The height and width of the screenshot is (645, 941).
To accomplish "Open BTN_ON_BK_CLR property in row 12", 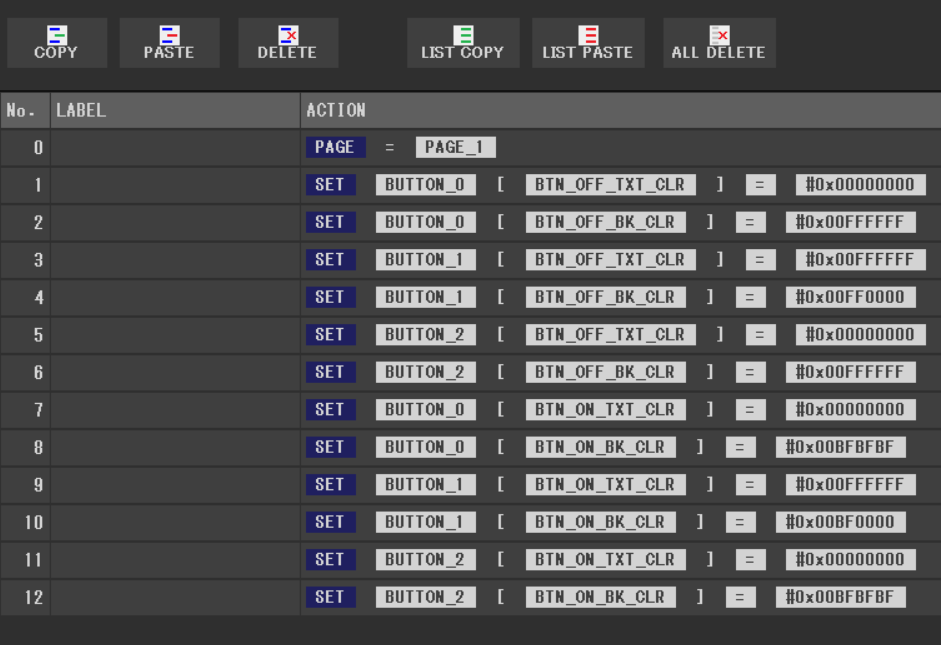I will tap(600, 597).
